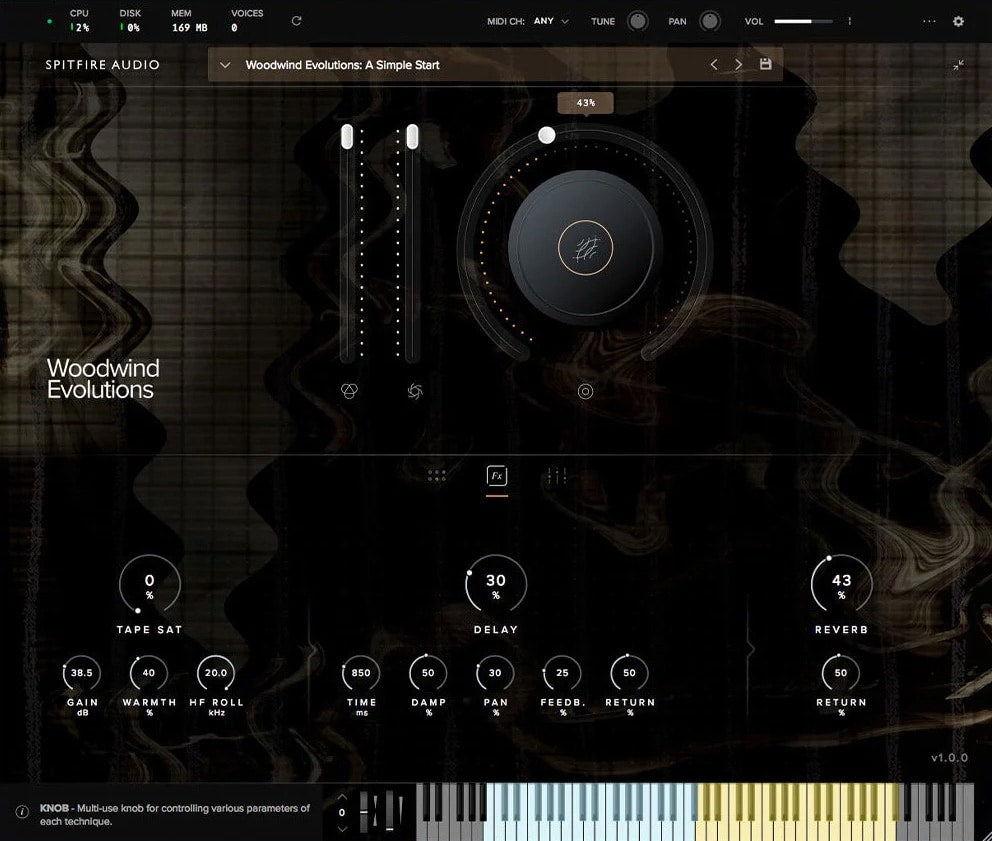
Task: Go to the next preset arrow
Action: click(739, 64)
